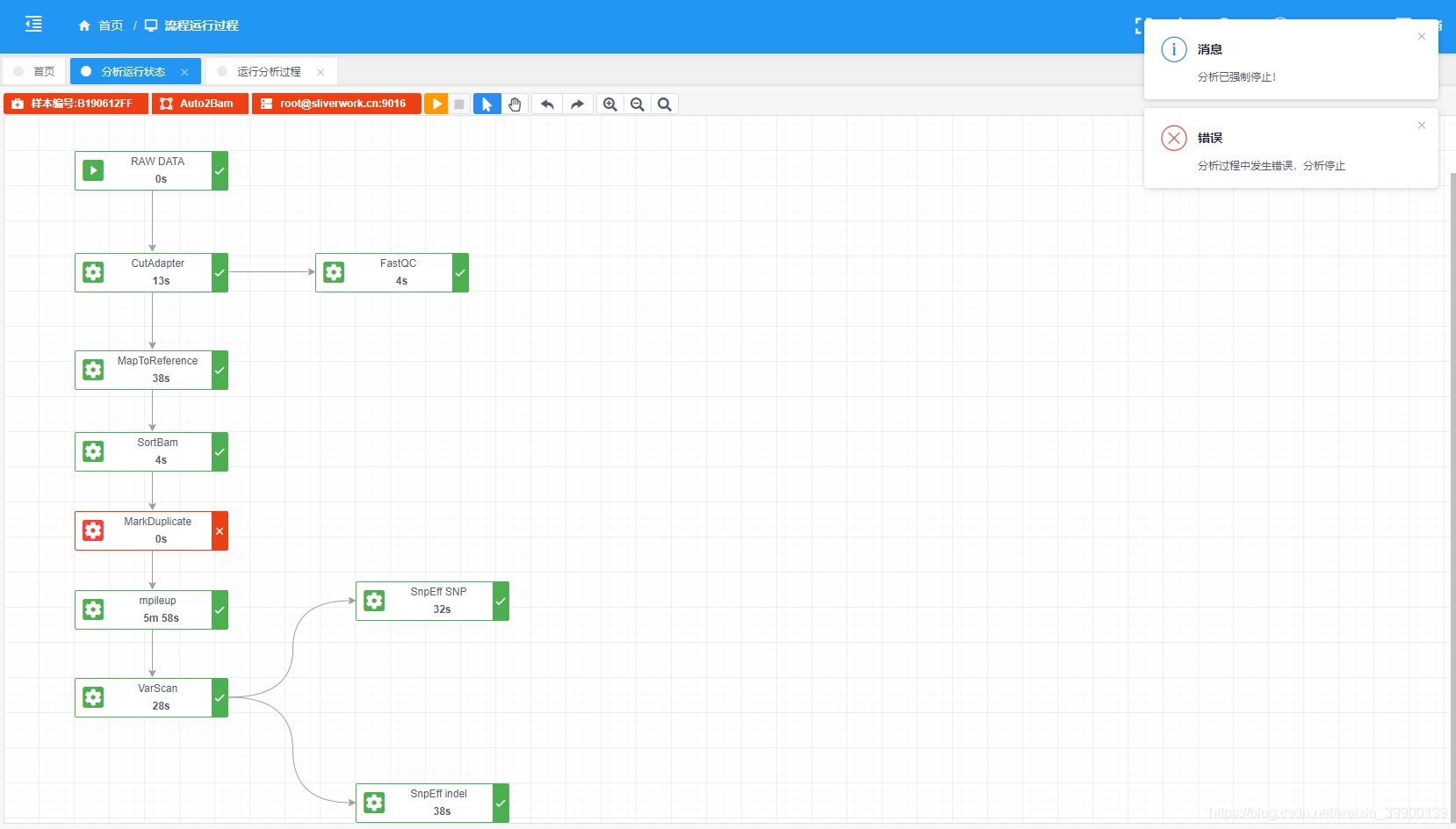Click SortBam gear icon
The height and width of the screenshot is (829, 1456).
(93, 451)
